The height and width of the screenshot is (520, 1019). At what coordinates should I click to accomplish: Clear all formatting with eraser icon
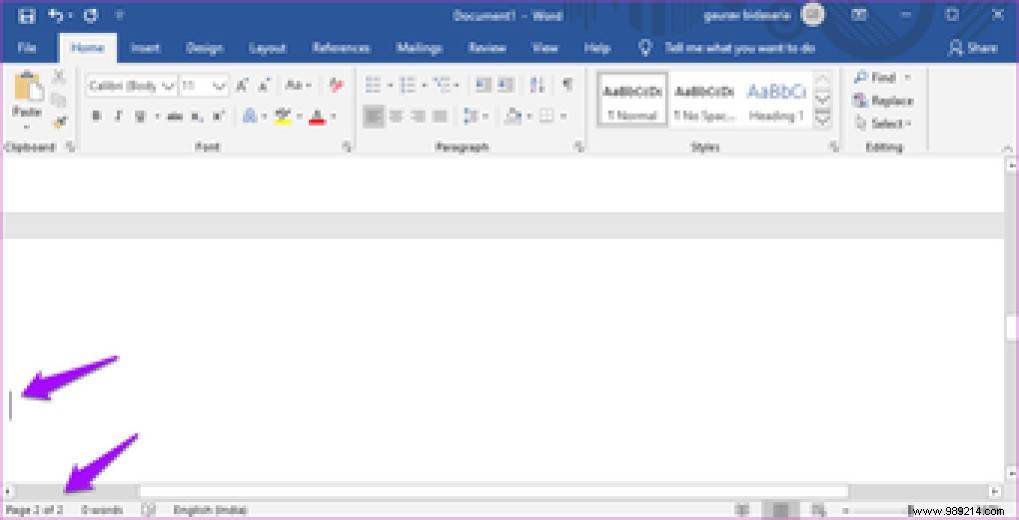coord(336,85)
